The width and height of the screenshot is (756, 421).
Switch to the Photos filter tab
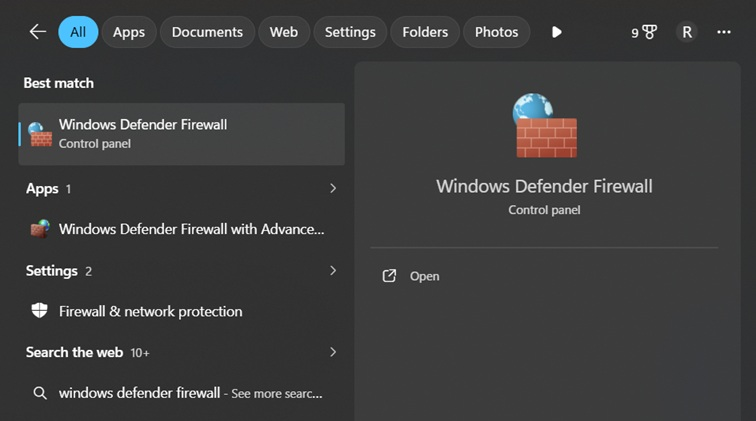[x=496, y=32]
